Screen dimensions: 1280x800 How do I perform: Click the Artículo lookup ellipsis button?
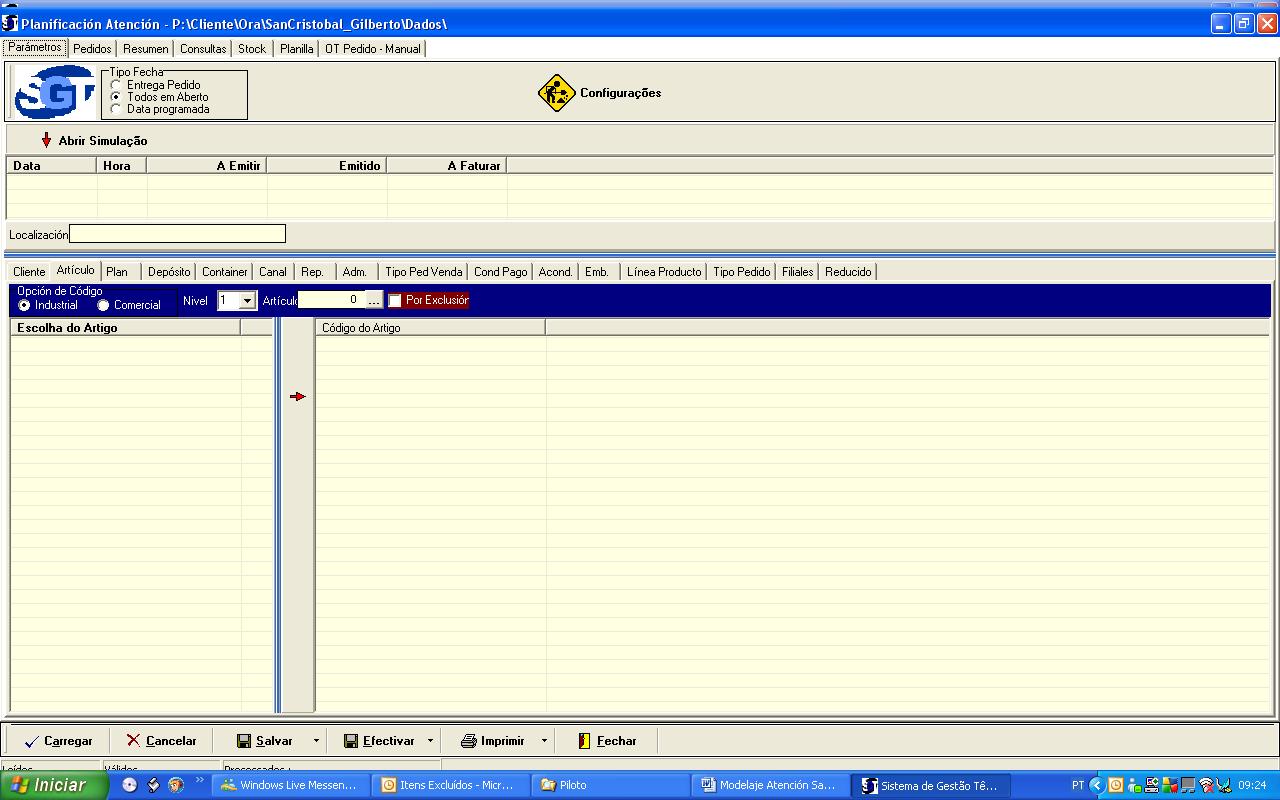click(x=373, y=300)
